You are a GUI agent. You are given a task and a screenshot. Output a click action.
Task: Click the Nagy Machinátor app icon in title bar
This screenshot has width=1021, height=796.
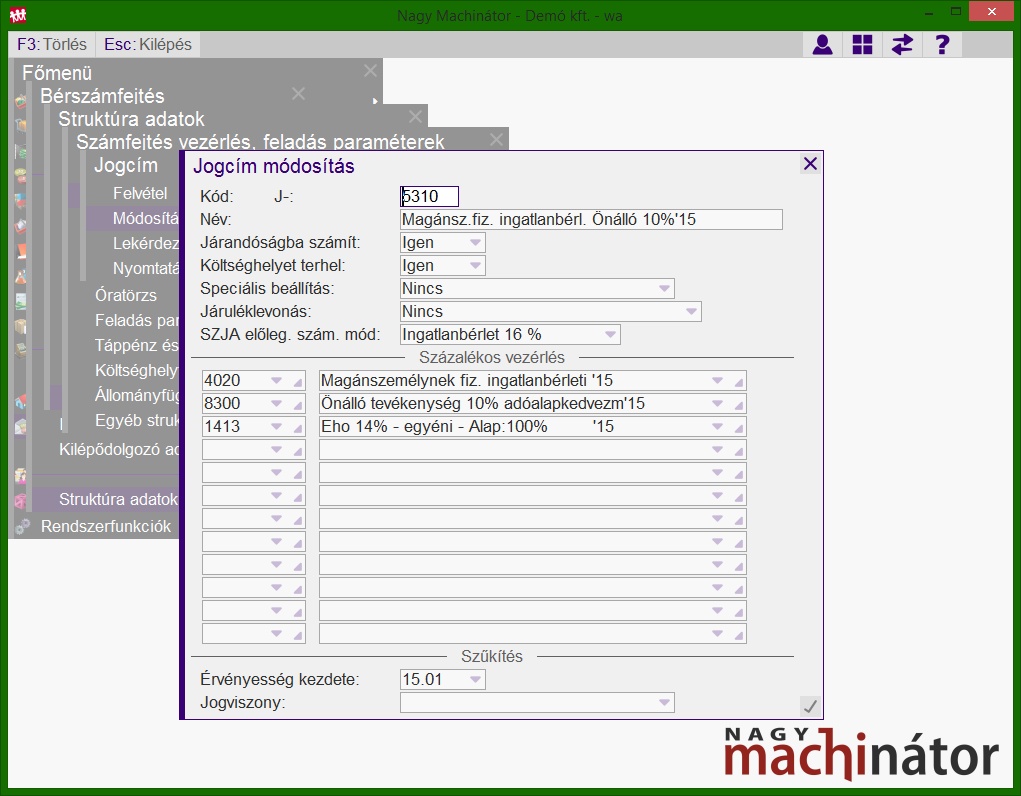(x=18, y=14)
